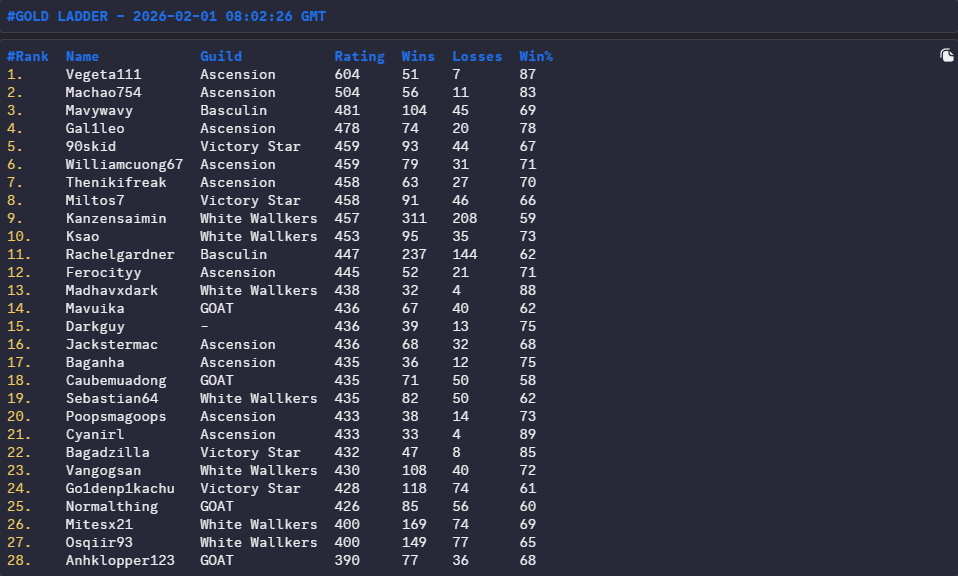The image size is (958, 576).
Task: Click the #GOLD LADDER title text
Action: [x=165, y=16]
